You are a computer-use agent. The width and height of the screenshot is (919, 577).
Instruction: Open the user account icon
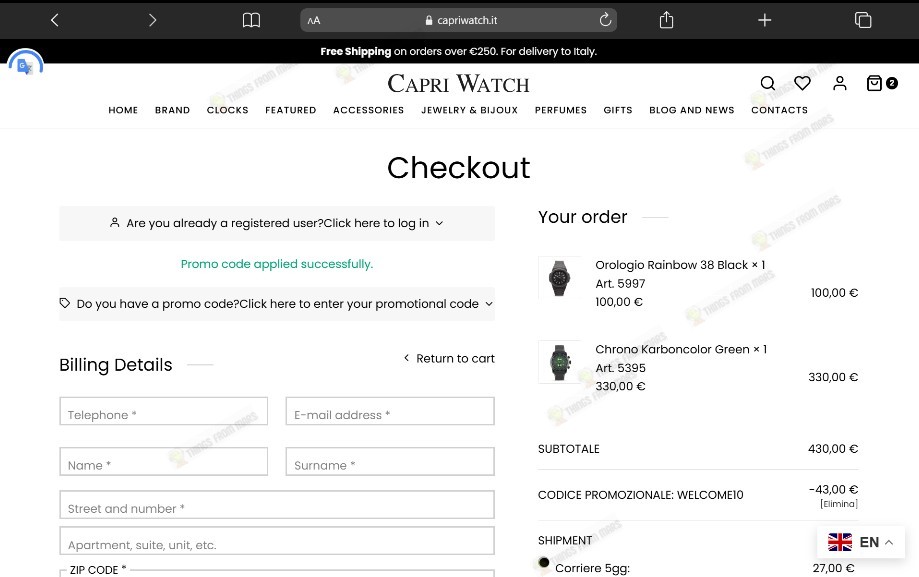pyautogui.click(x=840, y=83)
